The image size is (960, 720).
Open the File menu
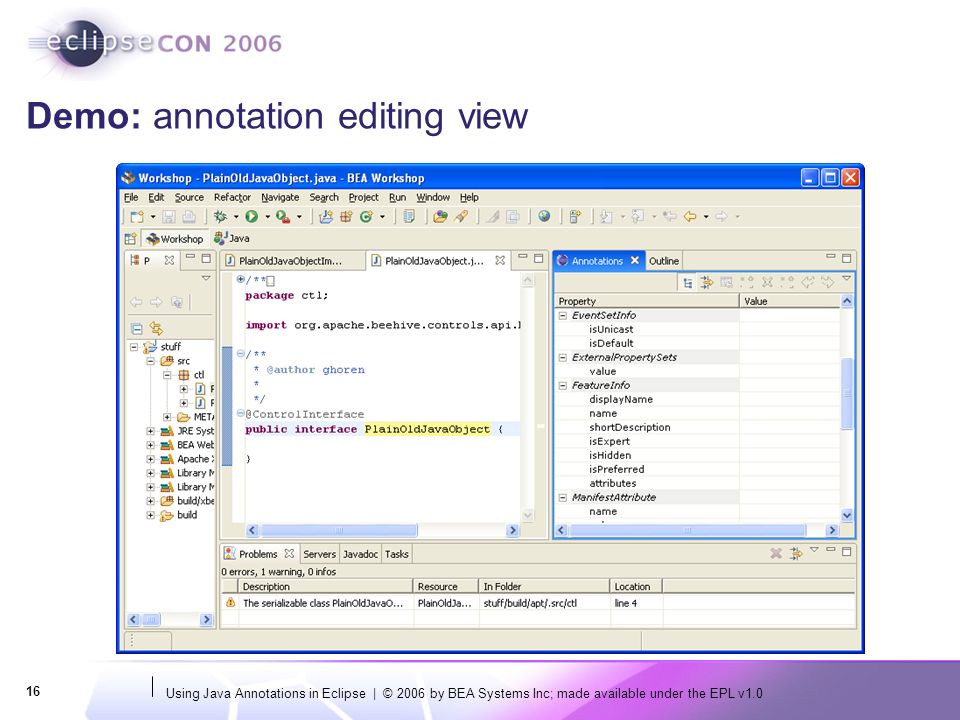click(x=131, y=197)
